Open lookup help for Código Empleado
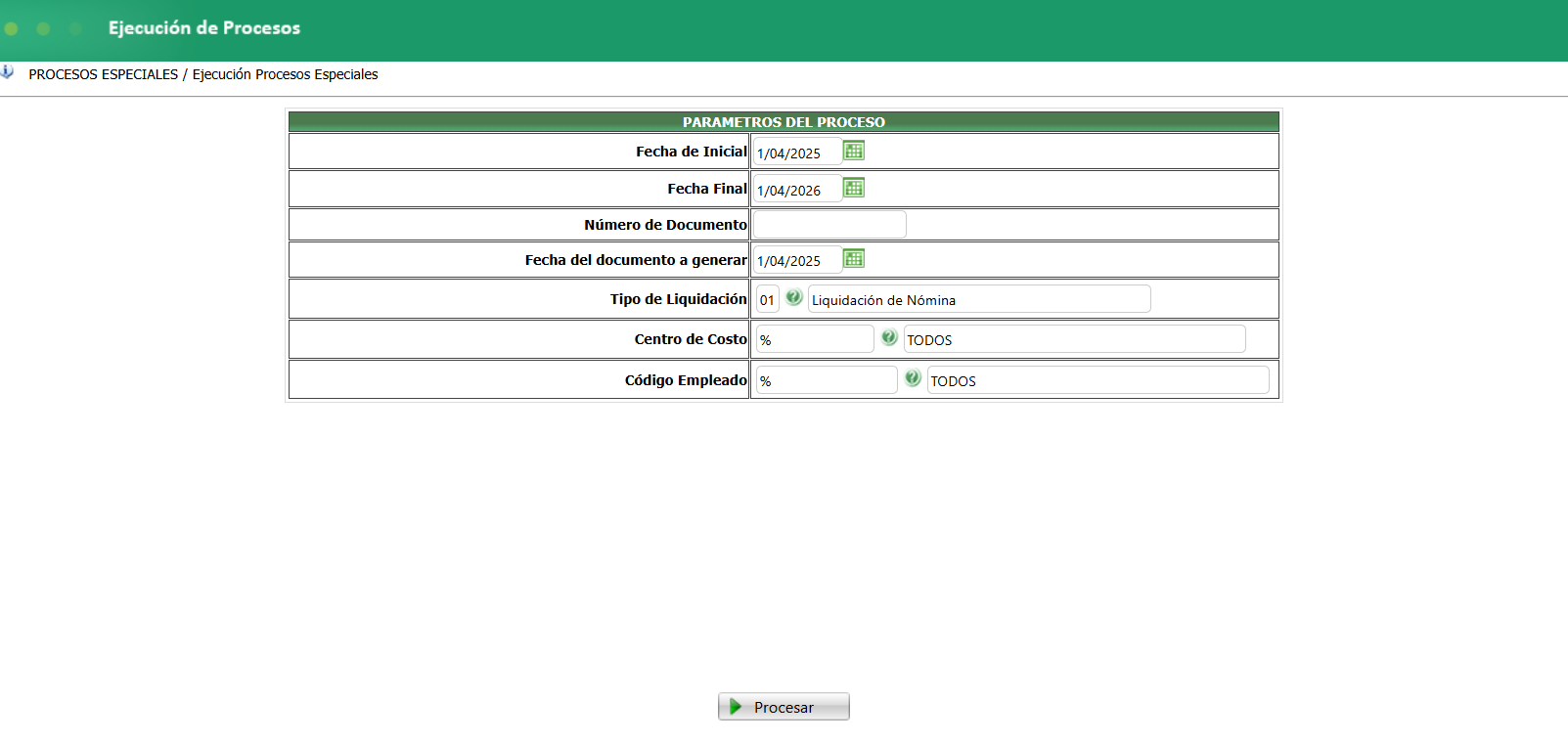Screen dimensions: 1568x743 913,378
